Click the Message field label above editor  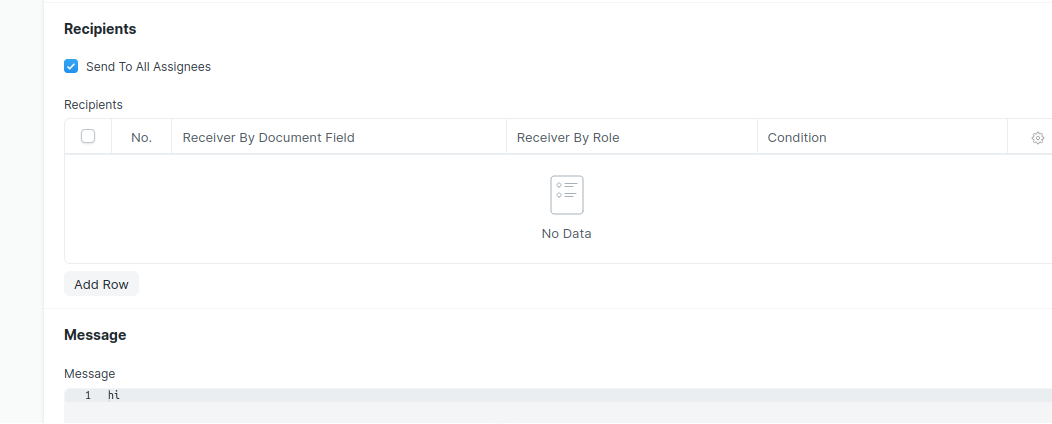coord(89,374)
